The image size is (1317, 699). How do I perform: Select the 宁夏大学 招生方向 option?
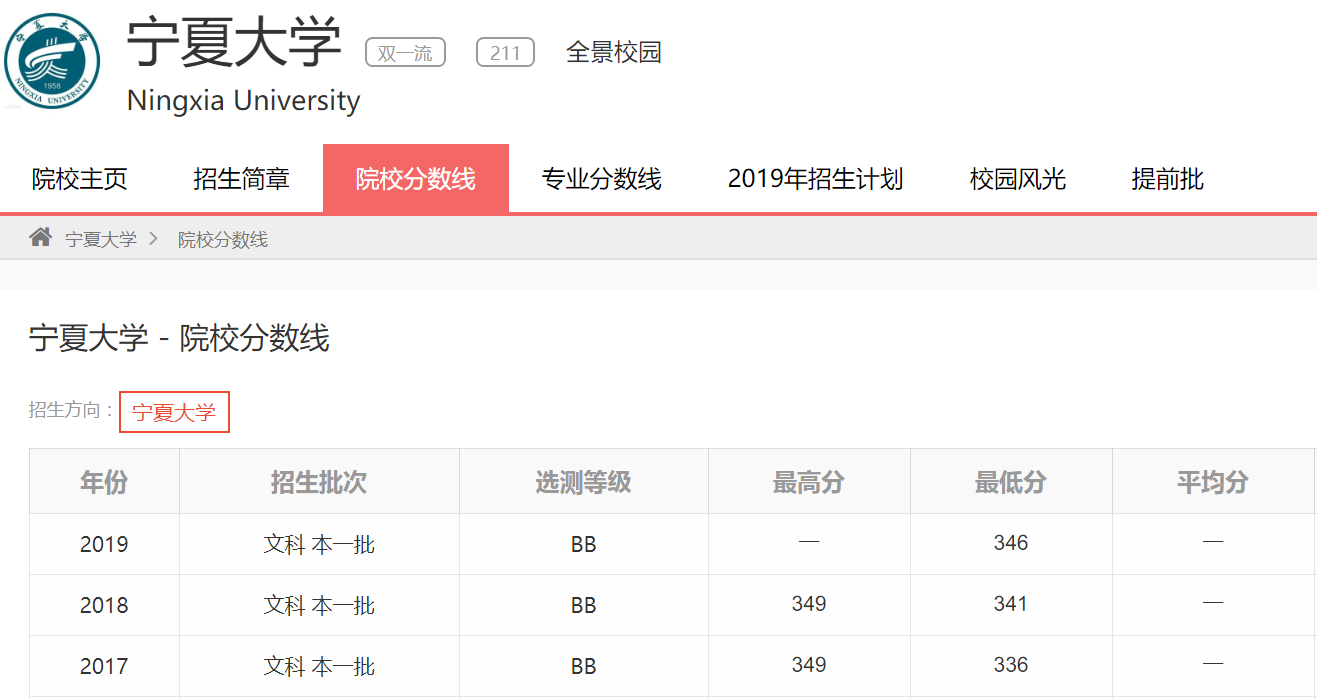(x=174, y=412)
